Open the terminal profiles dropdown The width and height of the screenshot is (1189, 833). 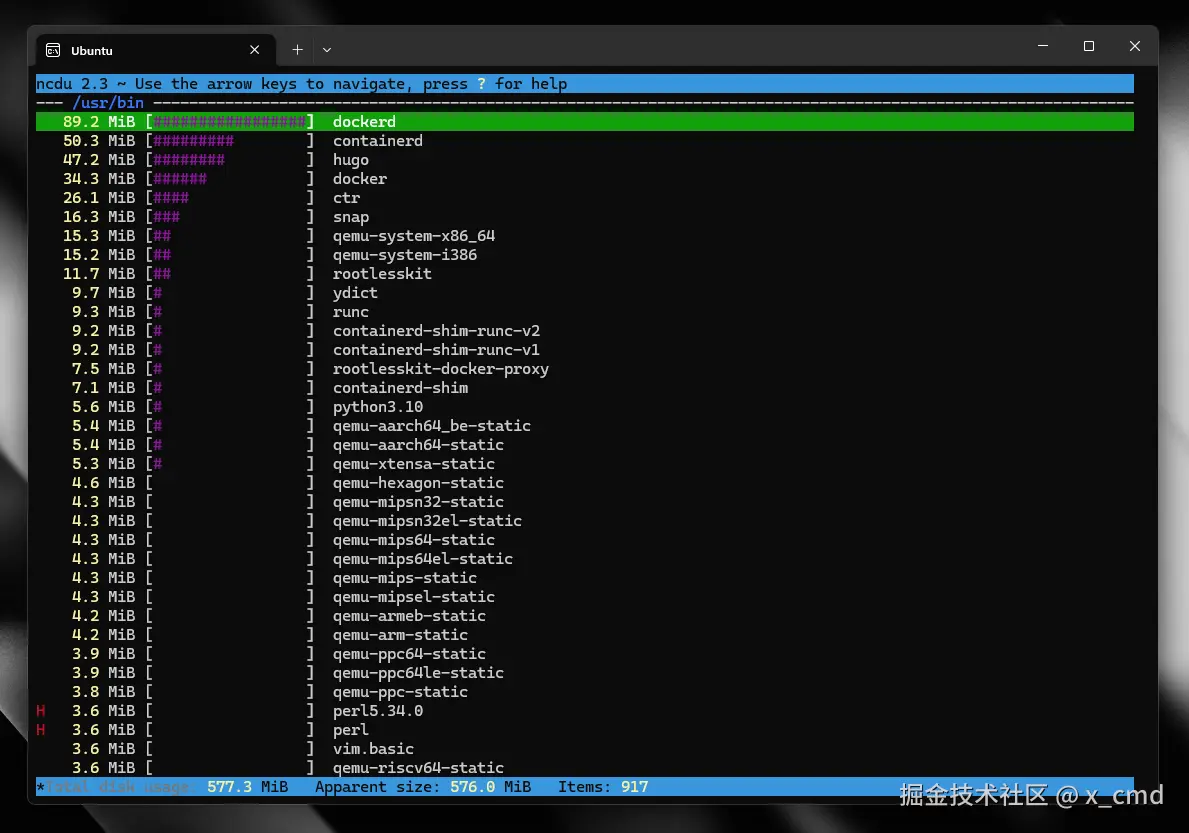click(327, 50)
